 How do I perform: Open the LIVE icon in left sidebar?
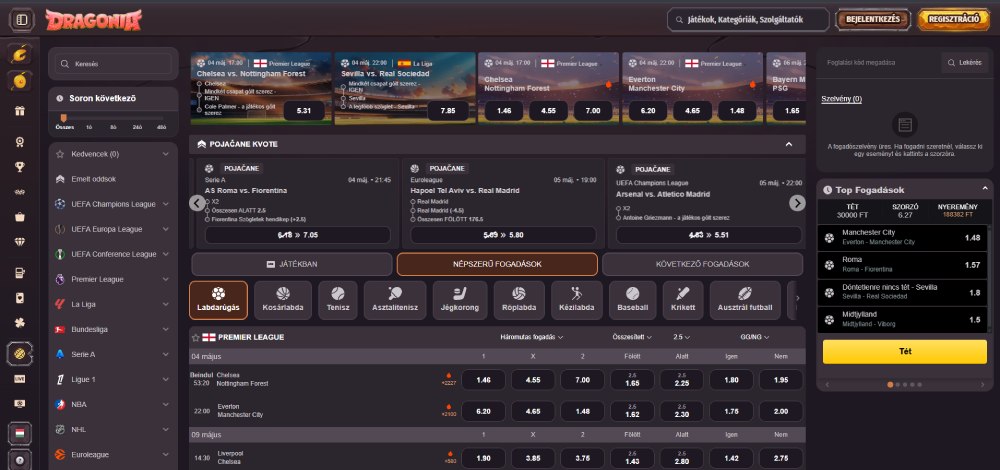pyautogui.click(x=20, y=379)
